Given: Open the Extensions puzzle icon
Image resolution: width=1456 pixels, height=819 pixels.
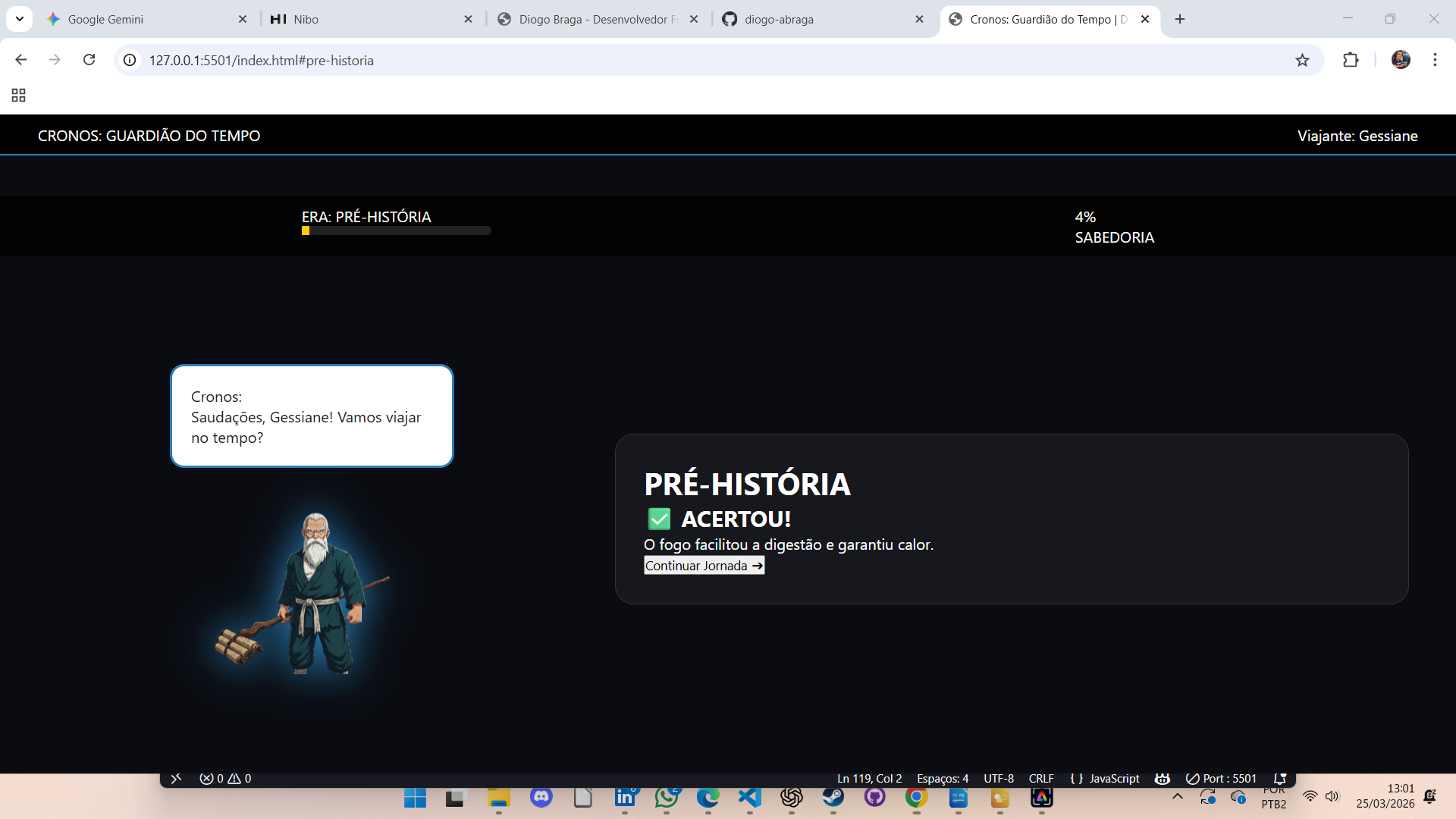Looking at the screenshot, I should 1351,60.
